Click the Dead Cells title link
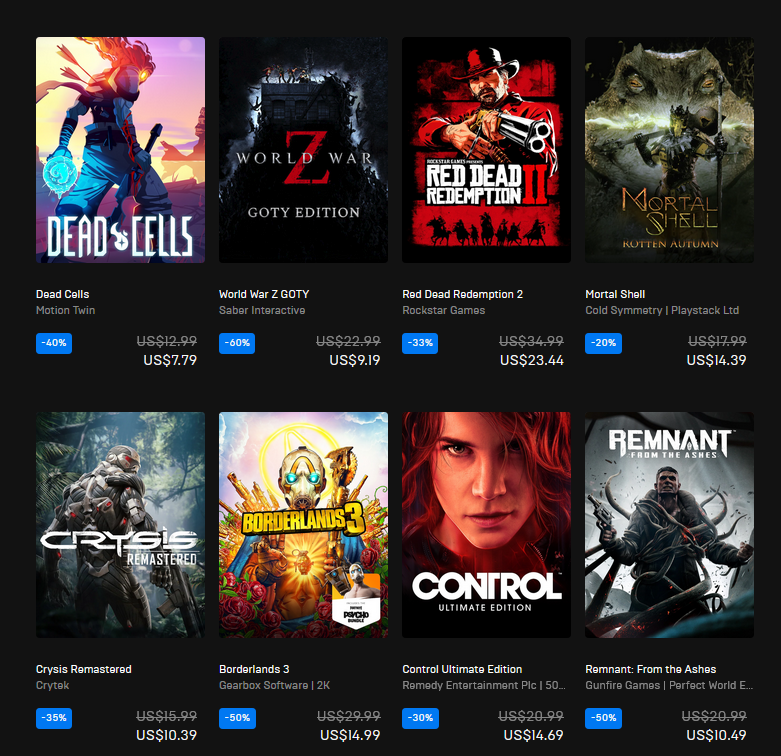The width and height of the screenshot is (781, 756). [62, 294]
